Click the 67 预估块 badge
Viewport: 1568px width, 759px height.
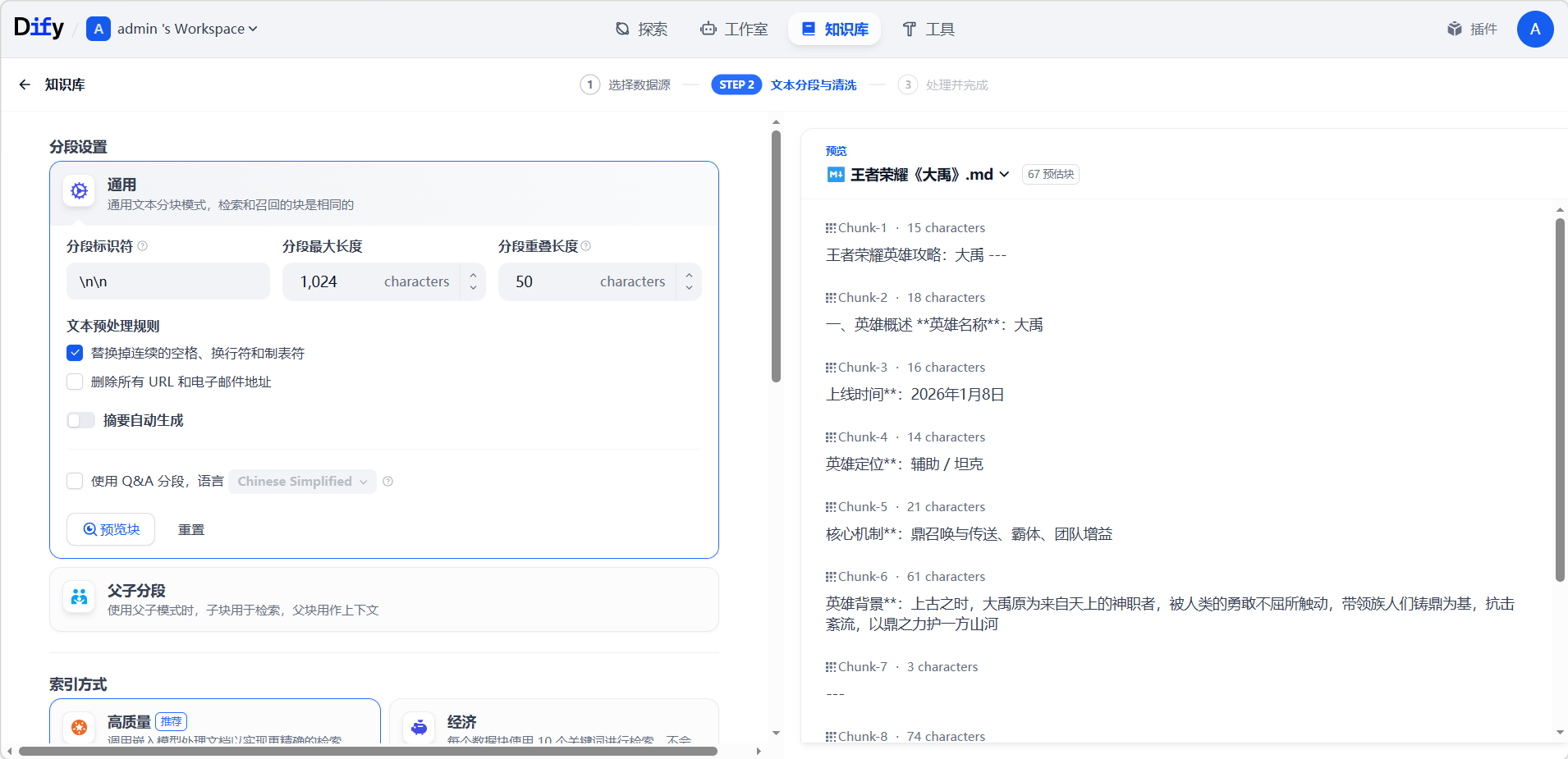click(1051, 174)
